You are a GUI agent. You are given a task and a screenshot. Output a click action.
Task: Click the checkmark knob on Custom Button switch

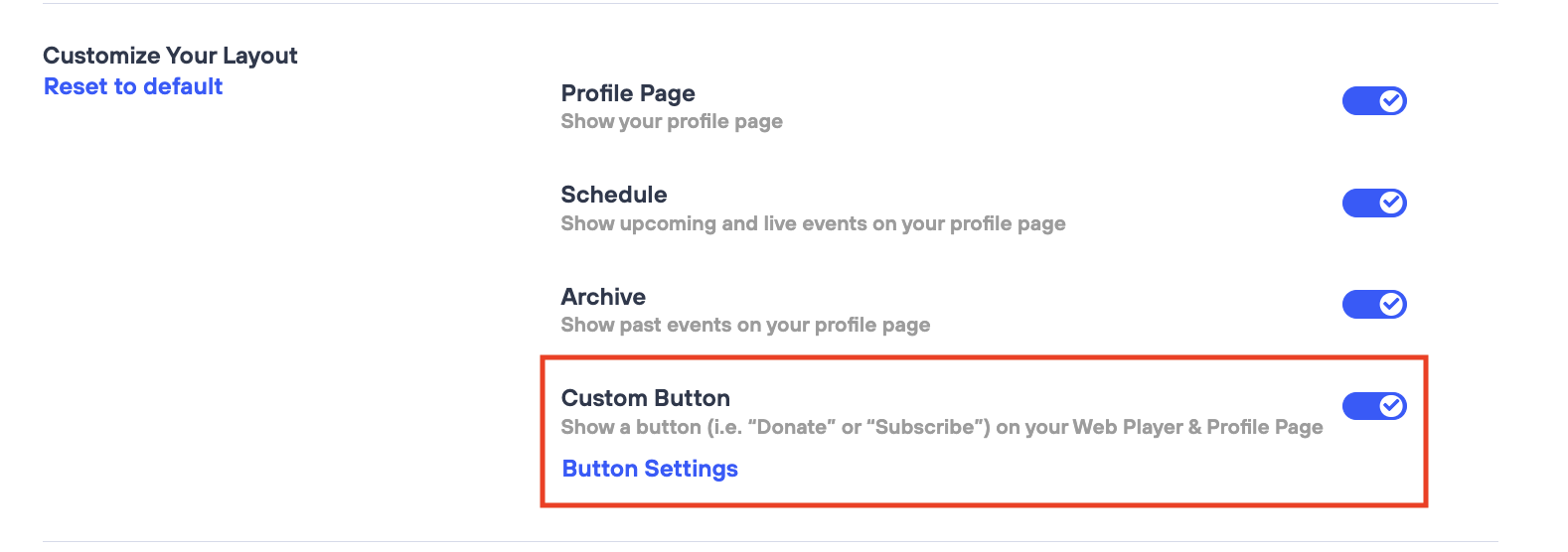pos(1391,406)
